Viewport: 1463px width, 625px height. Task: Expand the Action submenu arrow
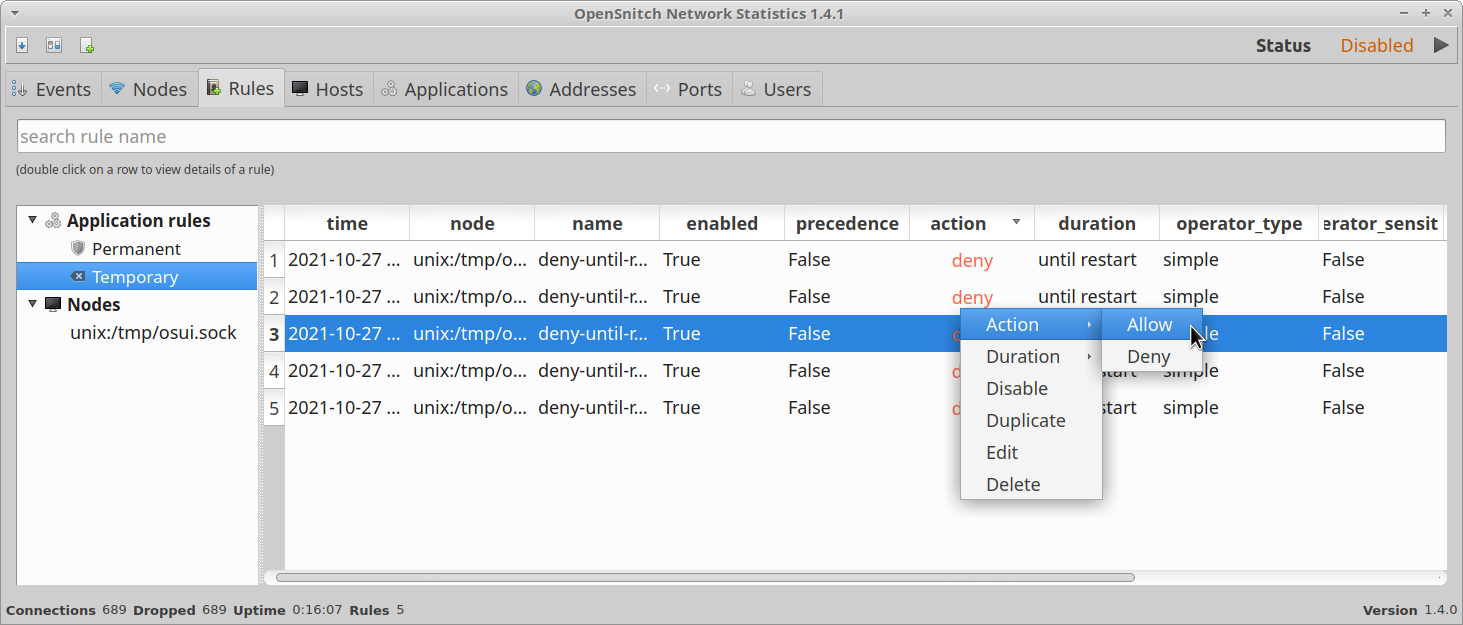1089,325
